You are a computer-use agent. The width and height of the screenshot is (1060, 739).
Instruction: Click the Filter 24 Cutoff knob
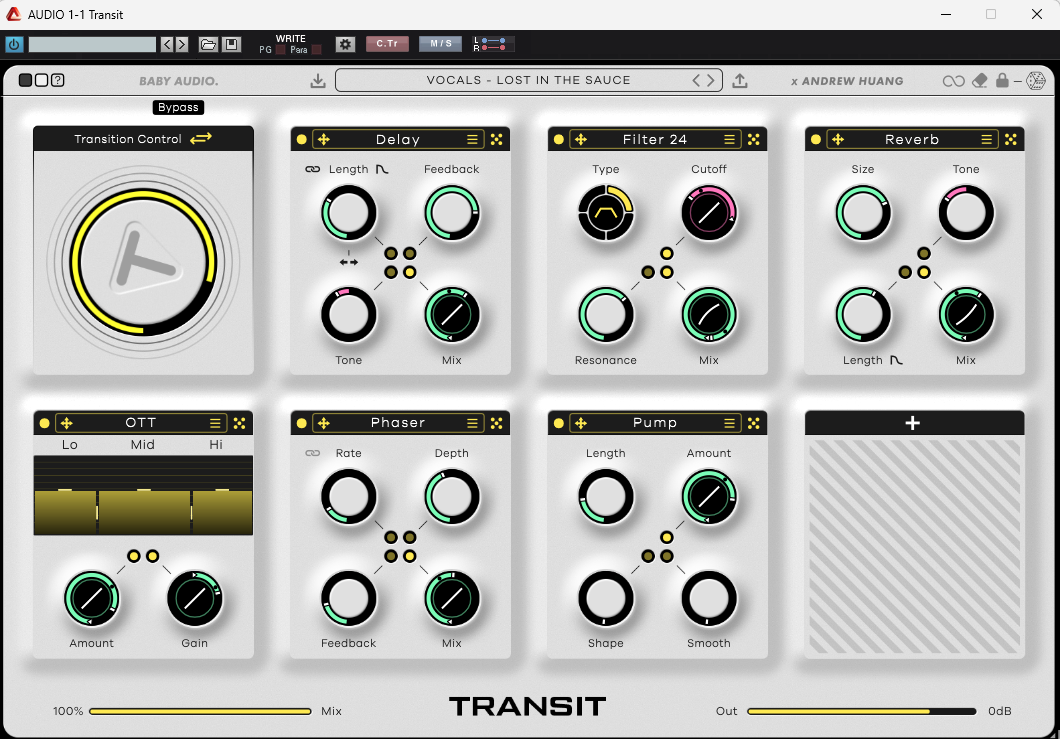tap(708, 213)
